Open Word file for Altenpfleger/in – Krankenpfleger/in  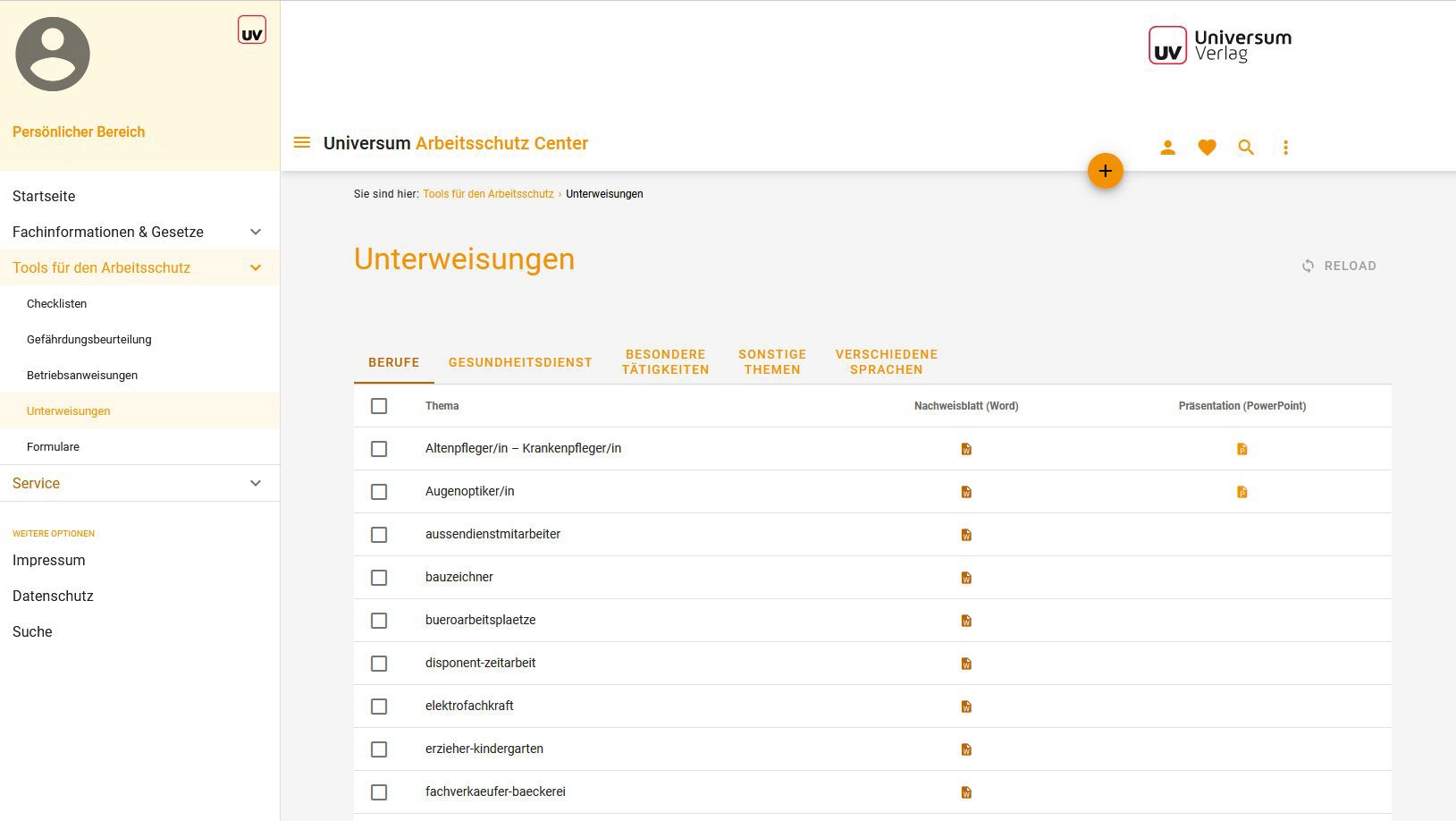coord(966,449)
